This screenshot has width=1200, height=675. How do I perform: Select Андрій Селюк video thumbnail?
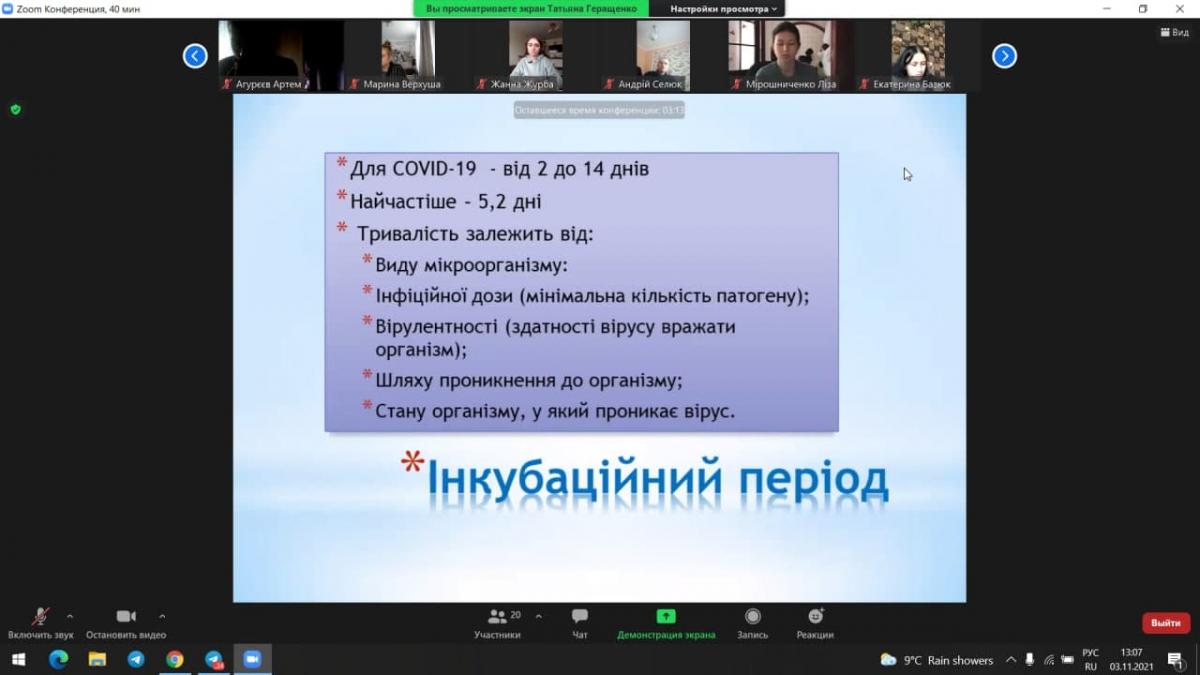(663, 56)
